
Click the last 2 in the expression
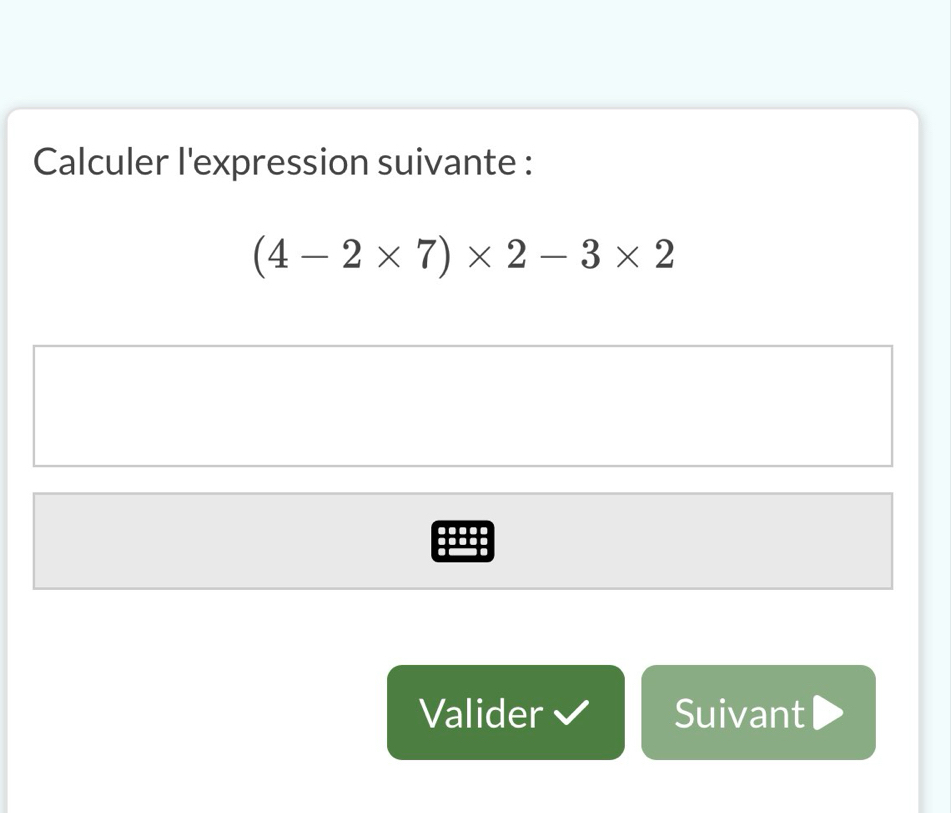tap(664, 256)
